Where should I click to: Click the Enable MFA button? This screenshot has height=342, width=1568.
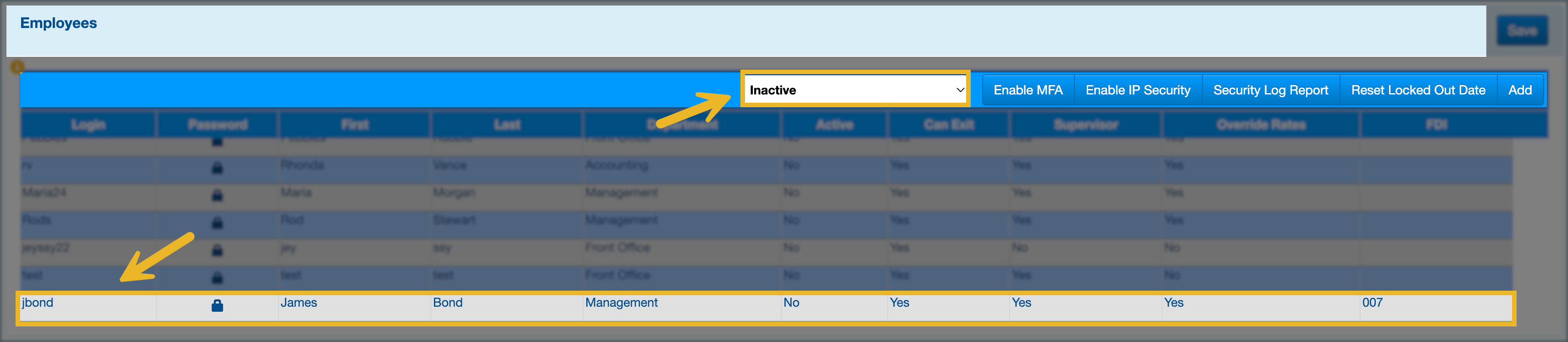1028,90
